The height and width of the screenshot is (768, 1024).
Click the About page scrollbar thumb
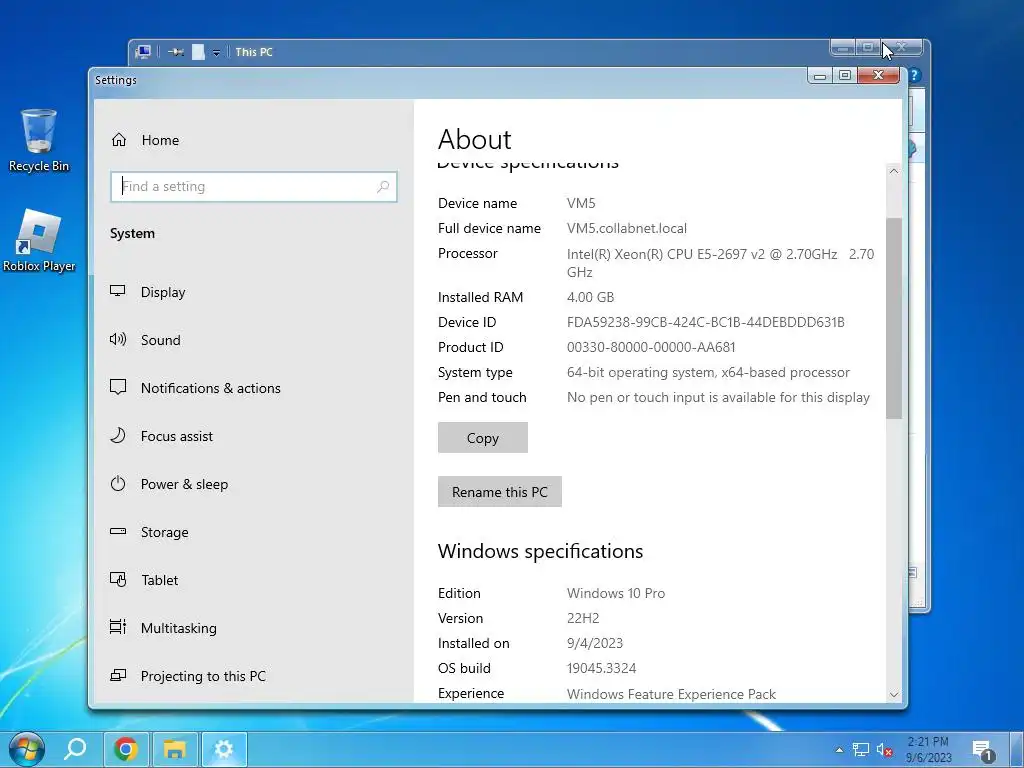pyautogui.click(x=894, y=318)
